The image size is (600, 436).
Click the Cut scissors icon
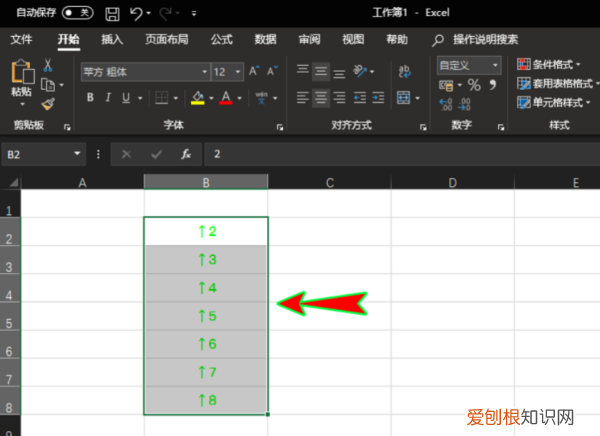coord(48,65)
